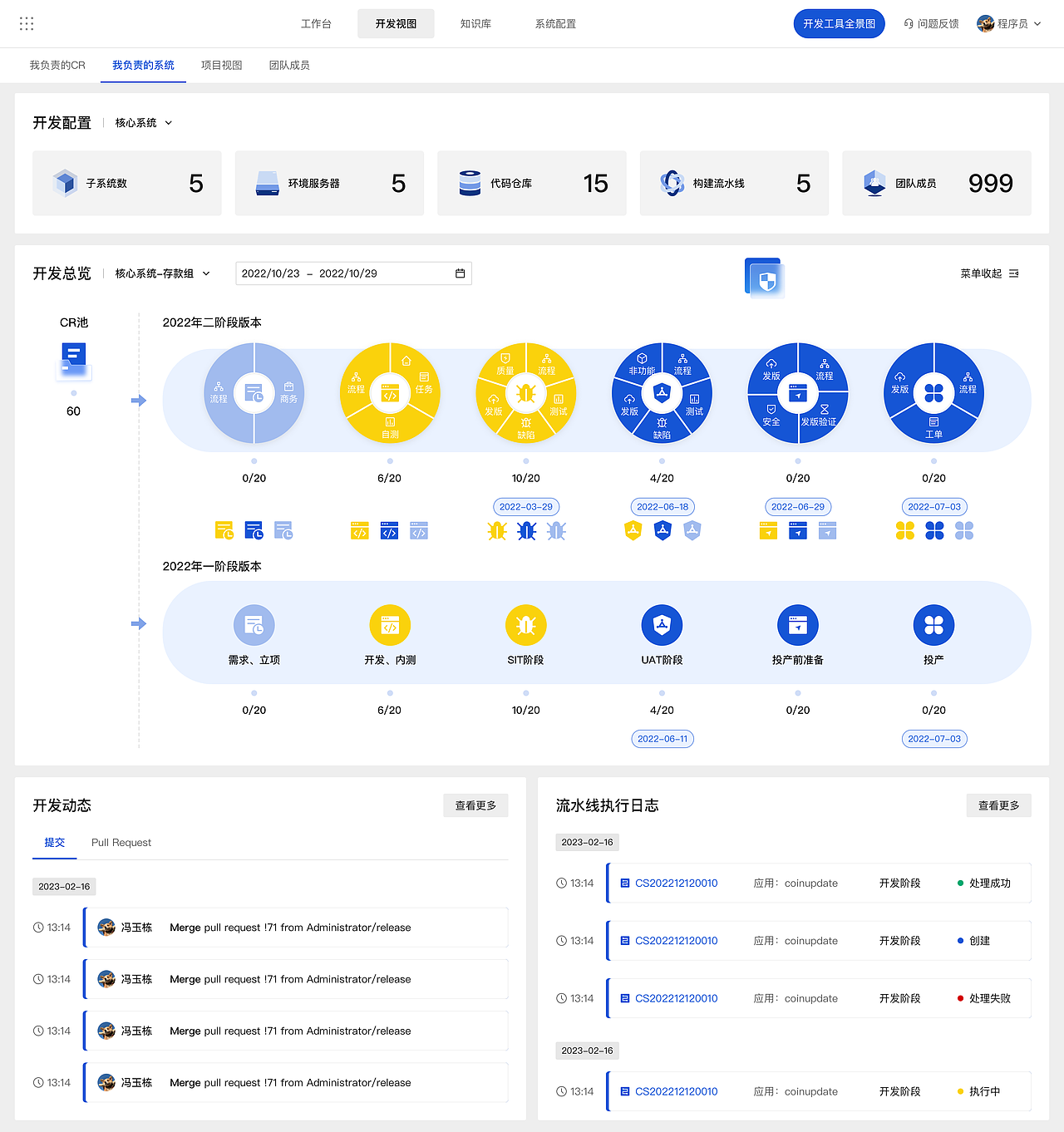Click the 投产前准备 window icon

(x=798, y=625)
